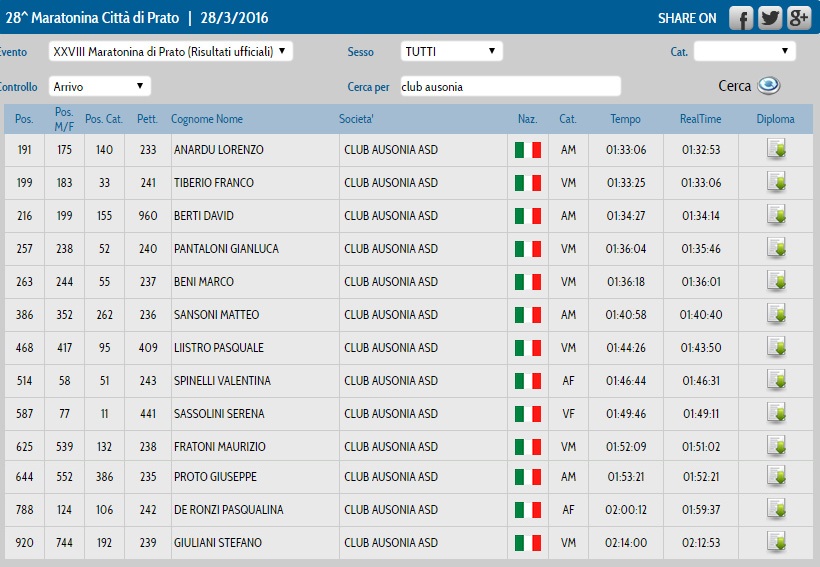This screenshot has height=567, width=820.
Task: Open the Cat. category dropdown
Action: [745, 51]
